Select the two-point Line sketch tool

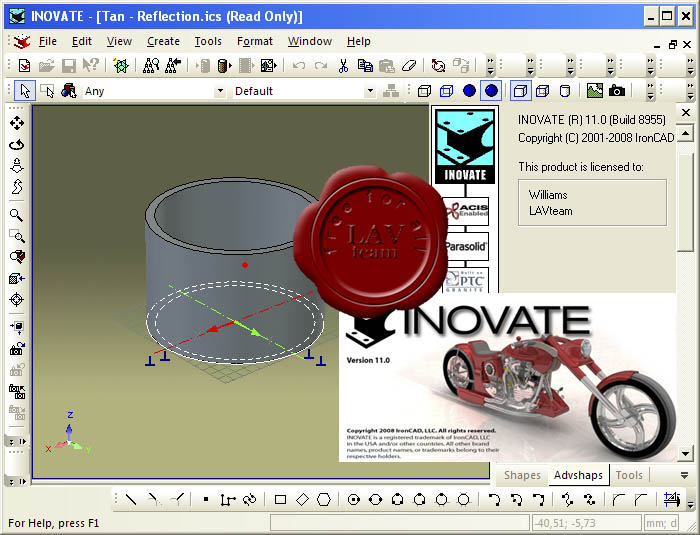[131, 499]
